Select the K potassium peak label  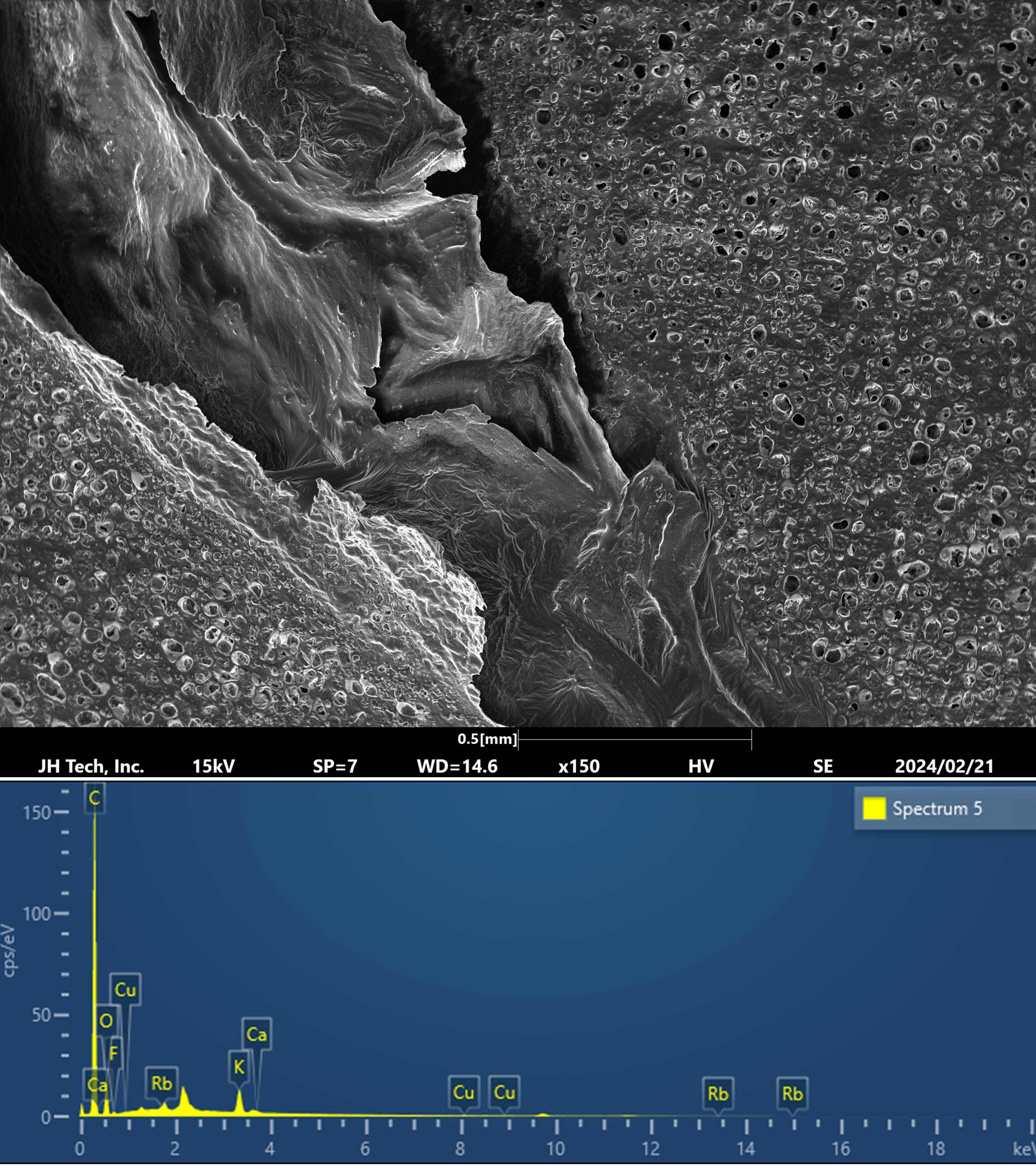[x=239, y=1067]
